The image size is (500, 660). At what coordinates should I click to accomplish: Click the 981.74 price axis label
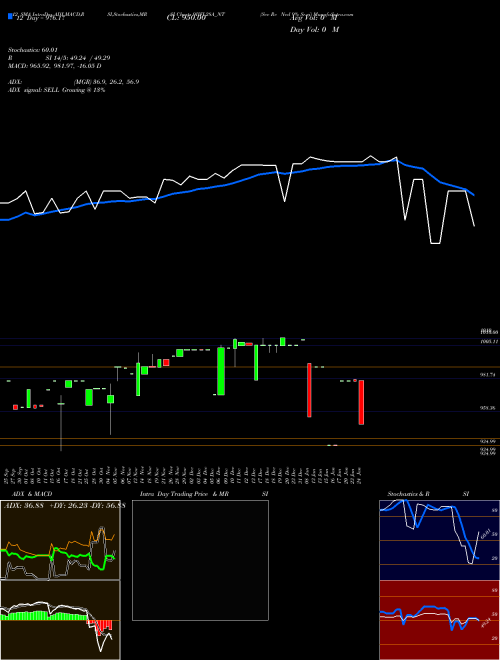pos(489,375)
